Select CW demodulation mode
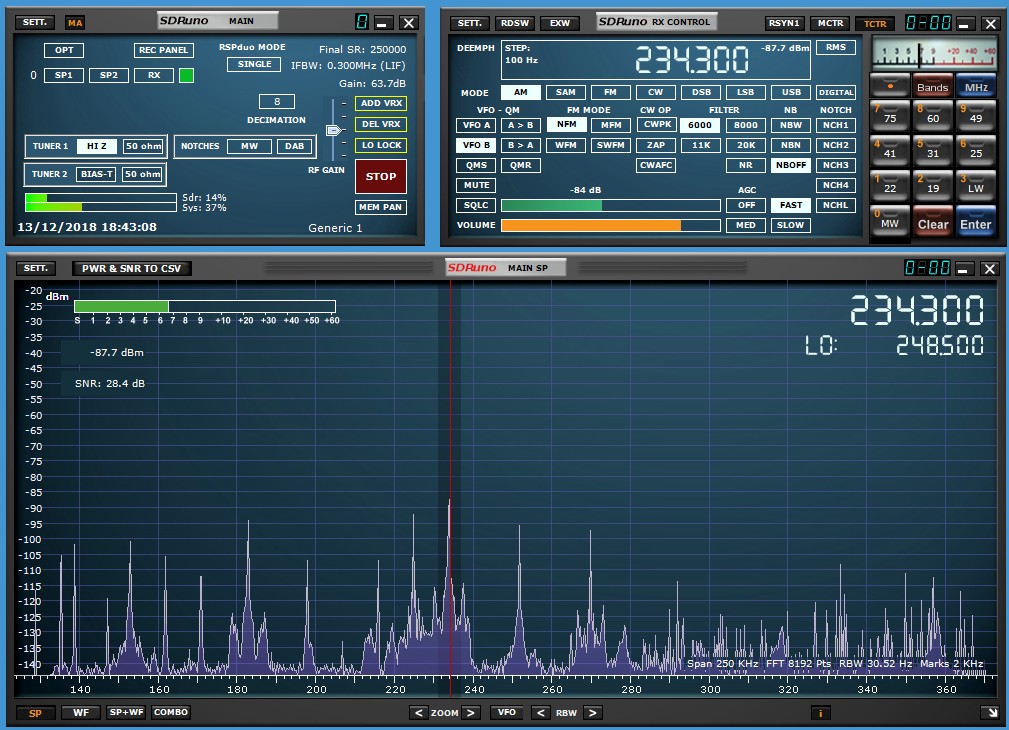The height and width of the screenshot is (730, 1009). [x=655, y=92]
